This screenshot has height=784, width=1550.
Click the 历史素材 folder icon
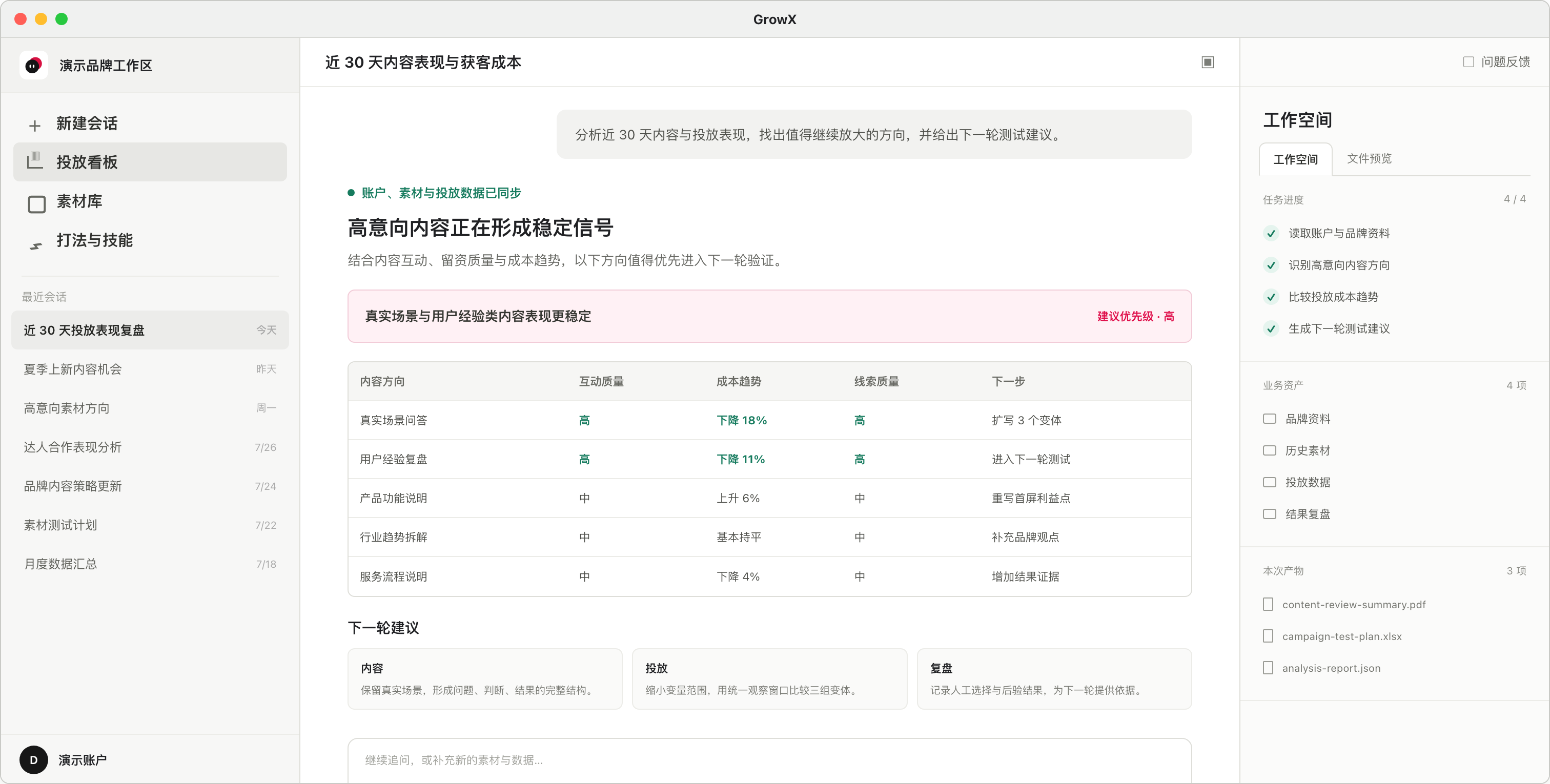tap(1270, 450)
